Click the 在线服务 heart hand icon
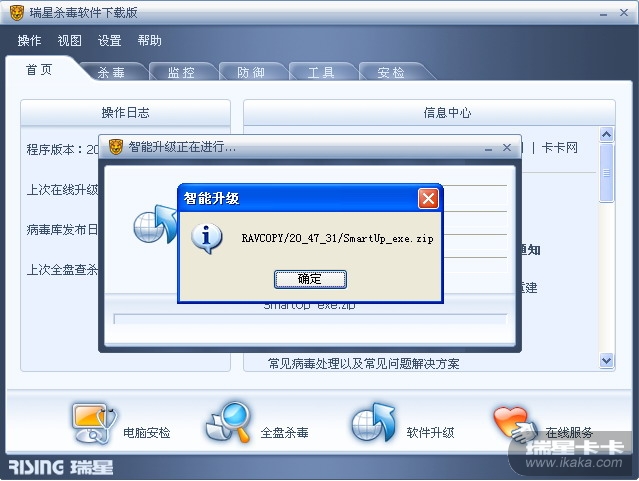Screen dimensions: 639x481 (x=515, y=425)
